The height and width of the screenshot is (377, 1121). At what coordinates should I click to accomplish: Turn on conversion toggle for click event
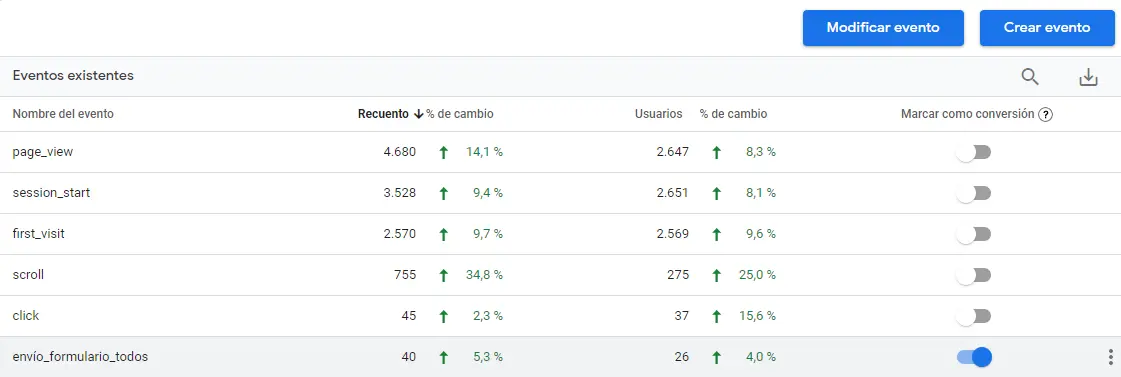pyautogui.click(x=974, y=315)
